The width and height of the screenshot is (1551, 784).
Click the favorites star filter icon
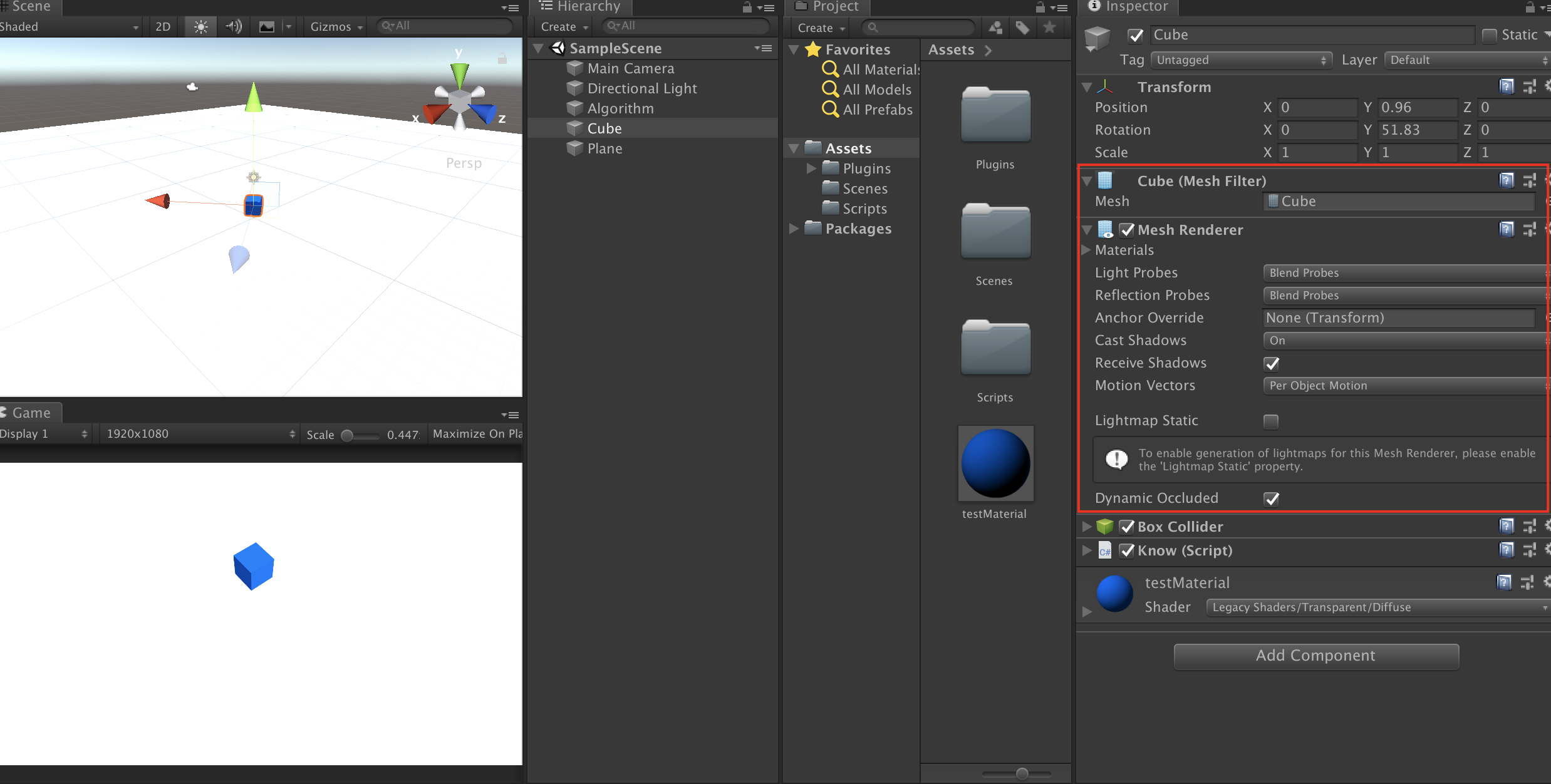coord(1050,28)
